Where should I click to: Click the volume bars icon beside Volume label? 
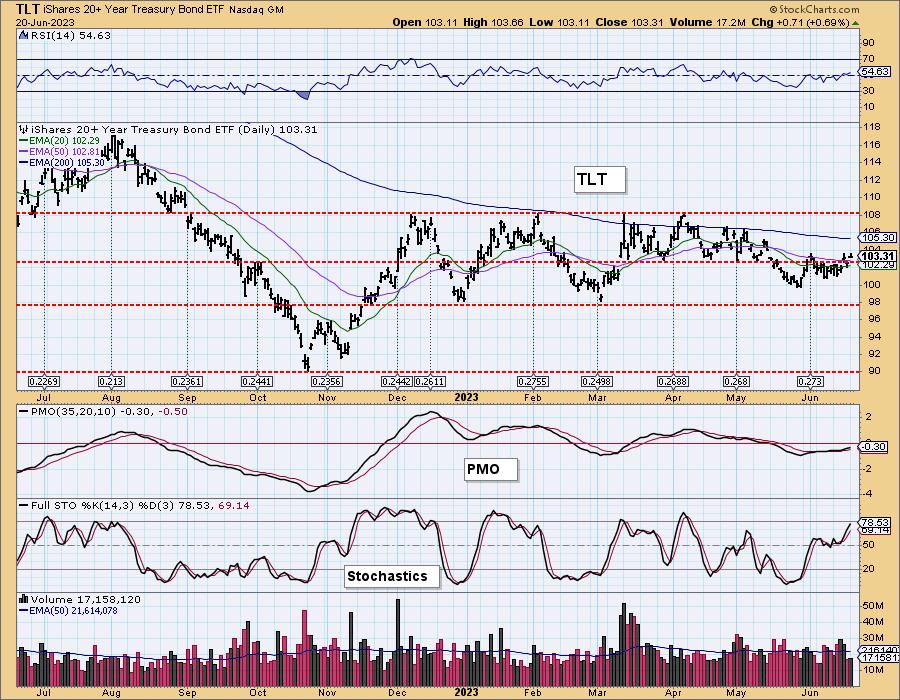click(24, 599)
